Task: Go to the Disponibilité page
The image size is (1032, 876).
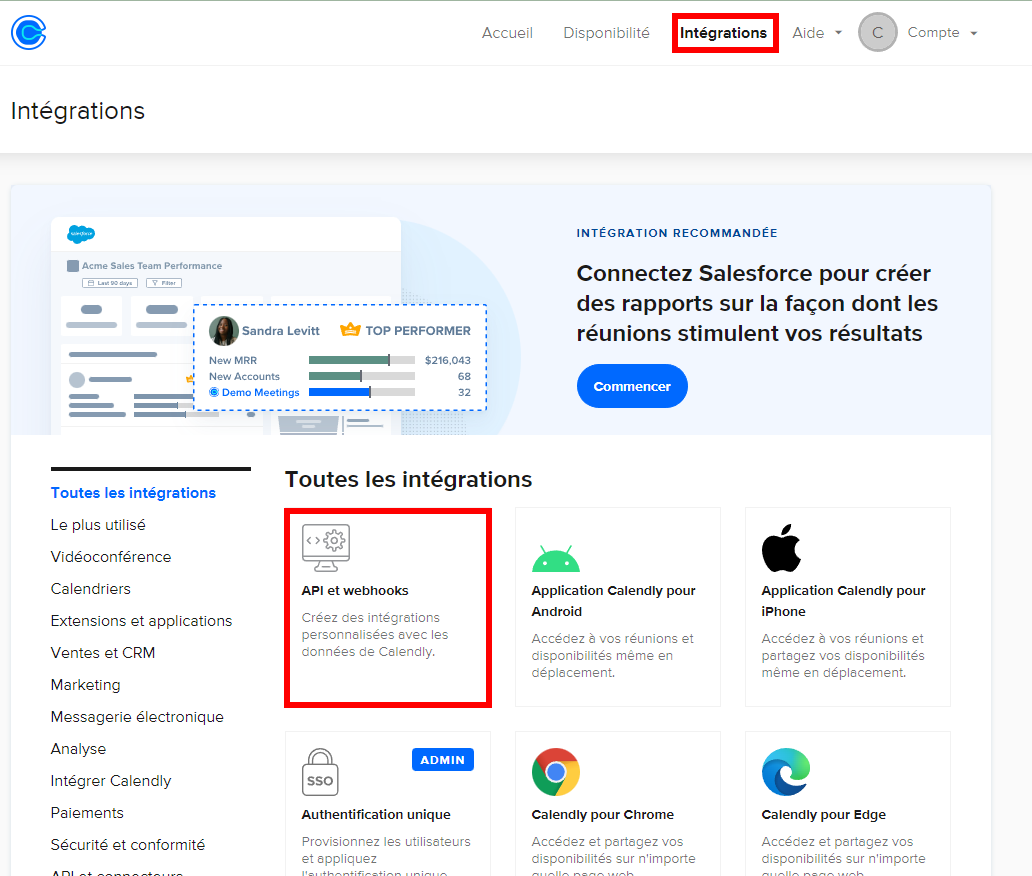Action: pos(606,33)
